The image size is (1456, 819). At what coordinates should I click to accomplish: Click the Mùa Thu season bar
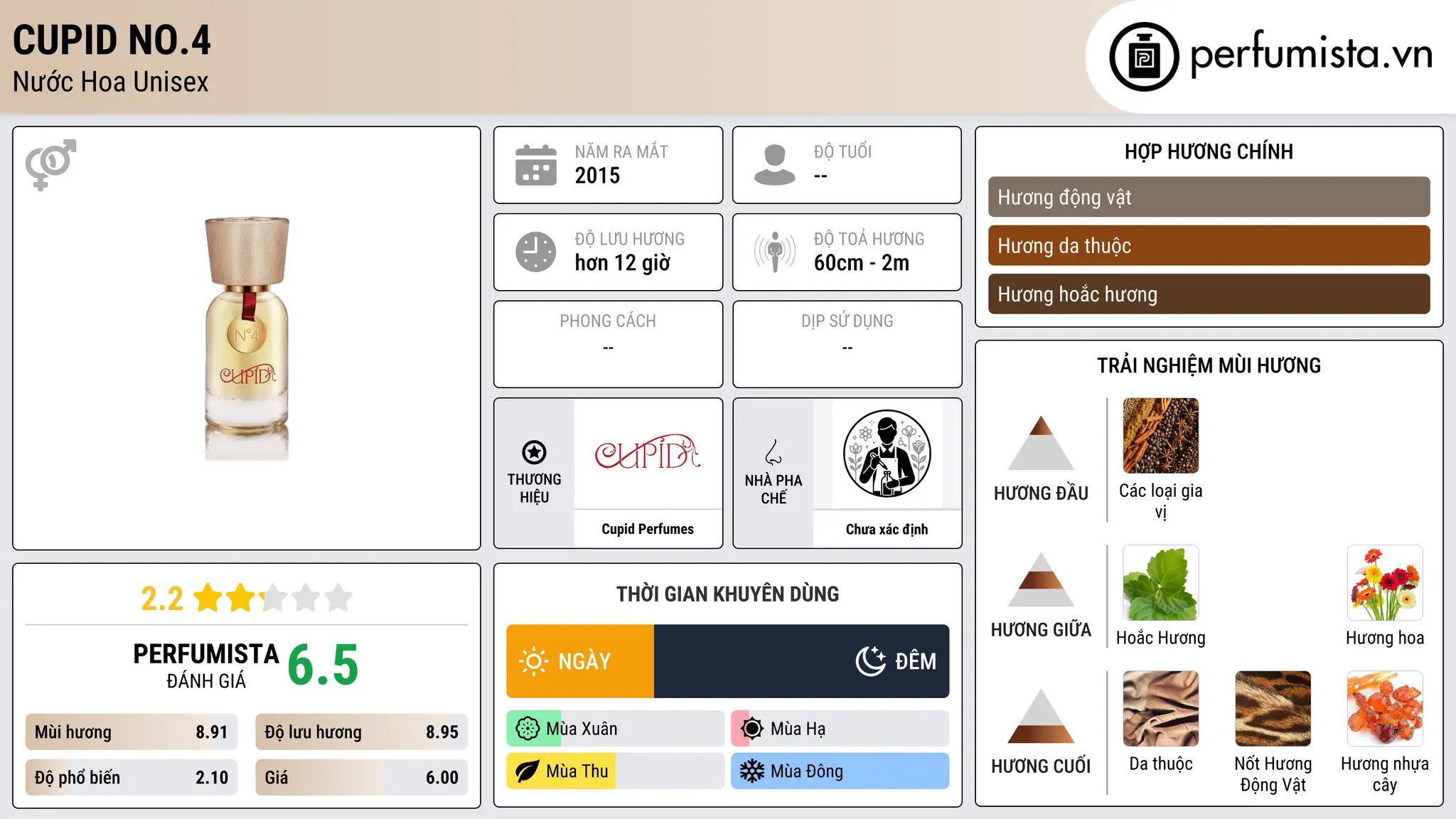tap(615, 771)
